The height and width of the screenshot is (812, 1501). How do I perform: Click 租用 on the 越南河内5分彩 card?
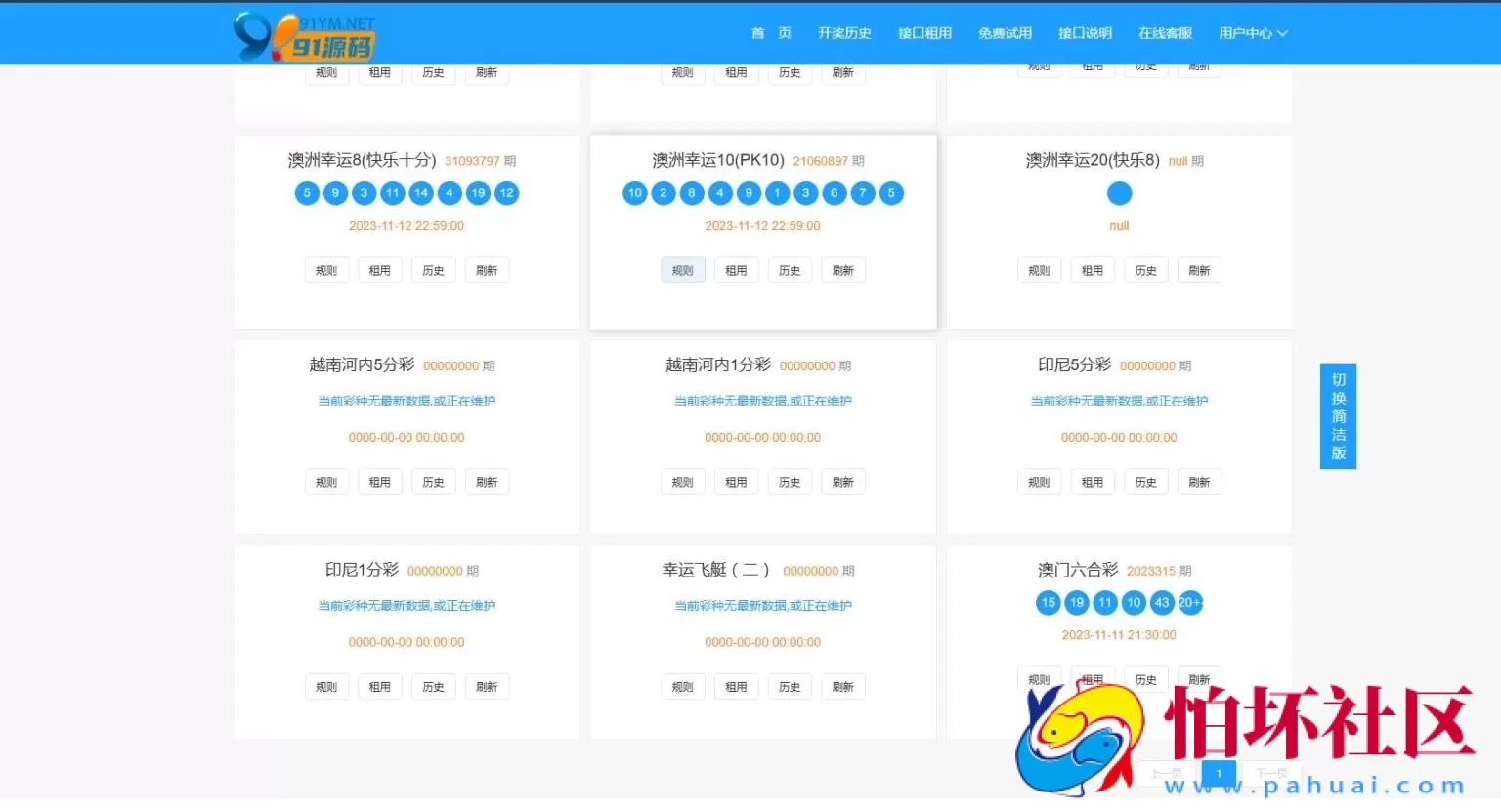click(x=379, y=481)
